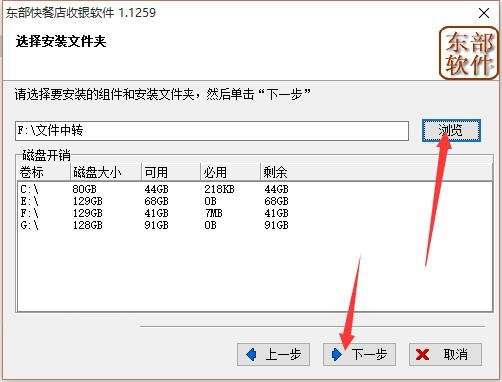The width and height of the screenshot is (502, 382).
Task: Close the installer window
Action: [x=484, y=13]
